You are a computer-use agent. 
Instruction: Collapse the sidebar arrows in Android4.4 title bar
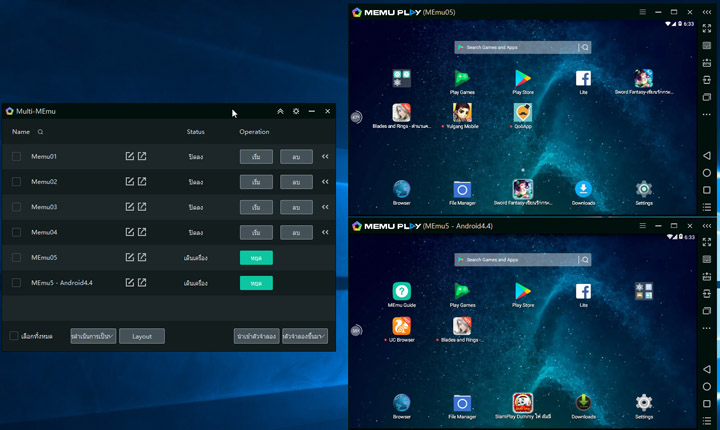(707, 226)
